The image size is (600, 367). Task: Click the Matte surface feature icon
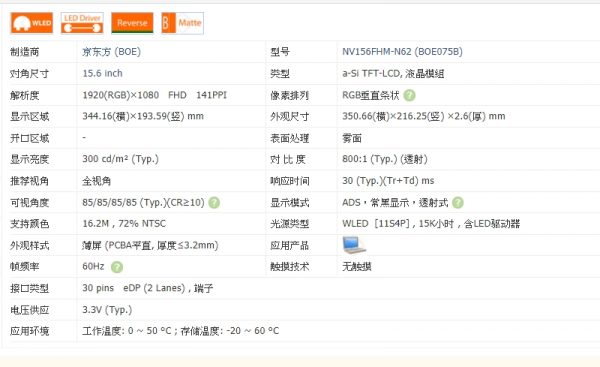click(183, 23)
